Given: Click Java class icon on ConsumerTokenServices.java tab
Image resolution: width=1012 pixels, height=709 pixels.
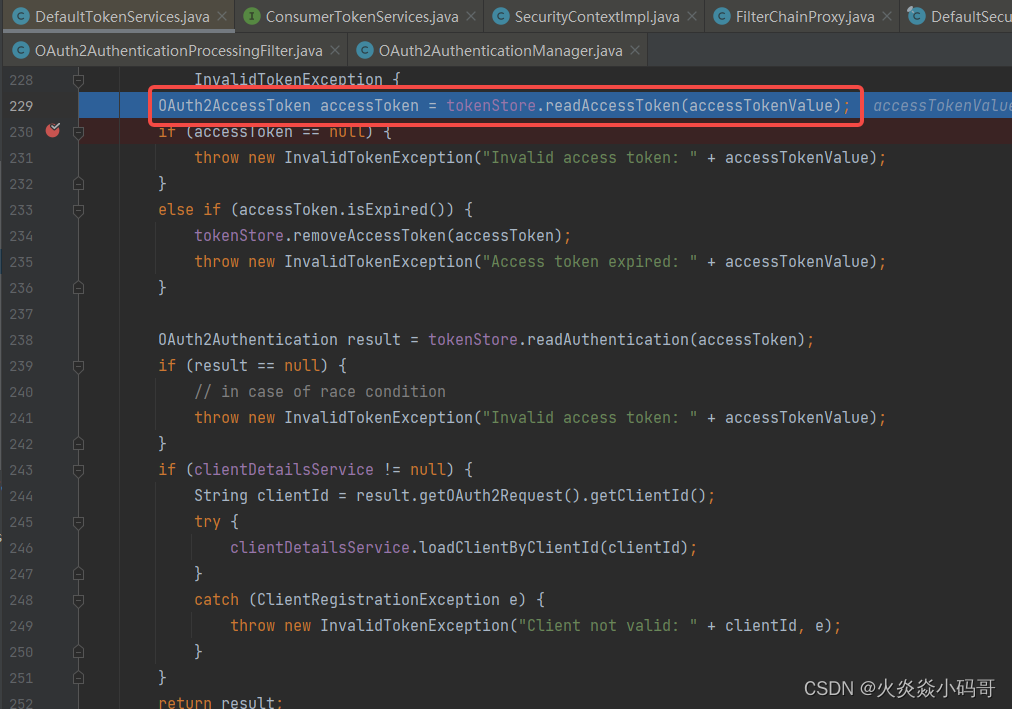Looking at the screenshot, I should coord(252,16).
